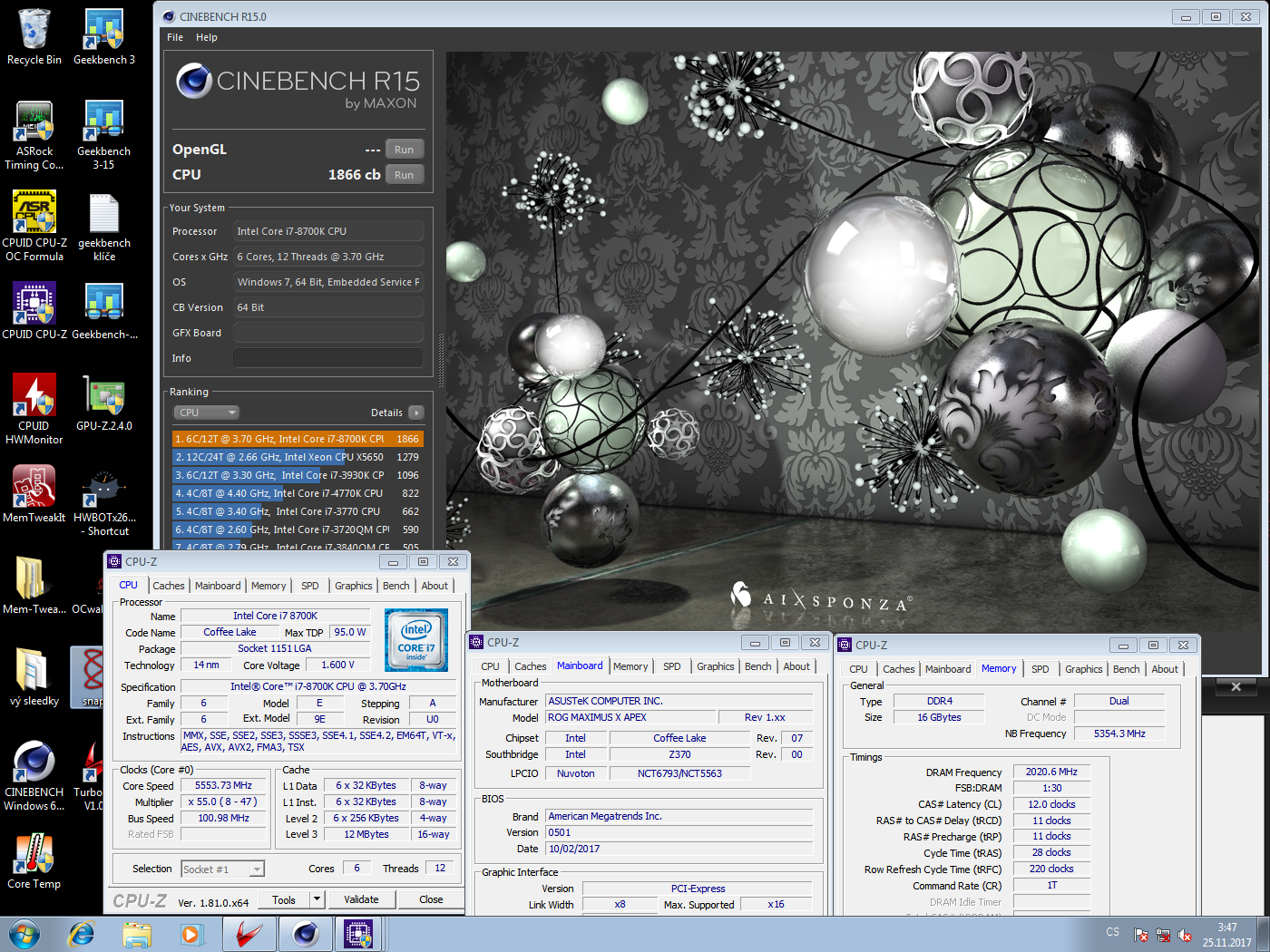Switch to the Caches tab in CPU-Z
Viewport: 1270px width, 952px height.
(x=168, y=586)
